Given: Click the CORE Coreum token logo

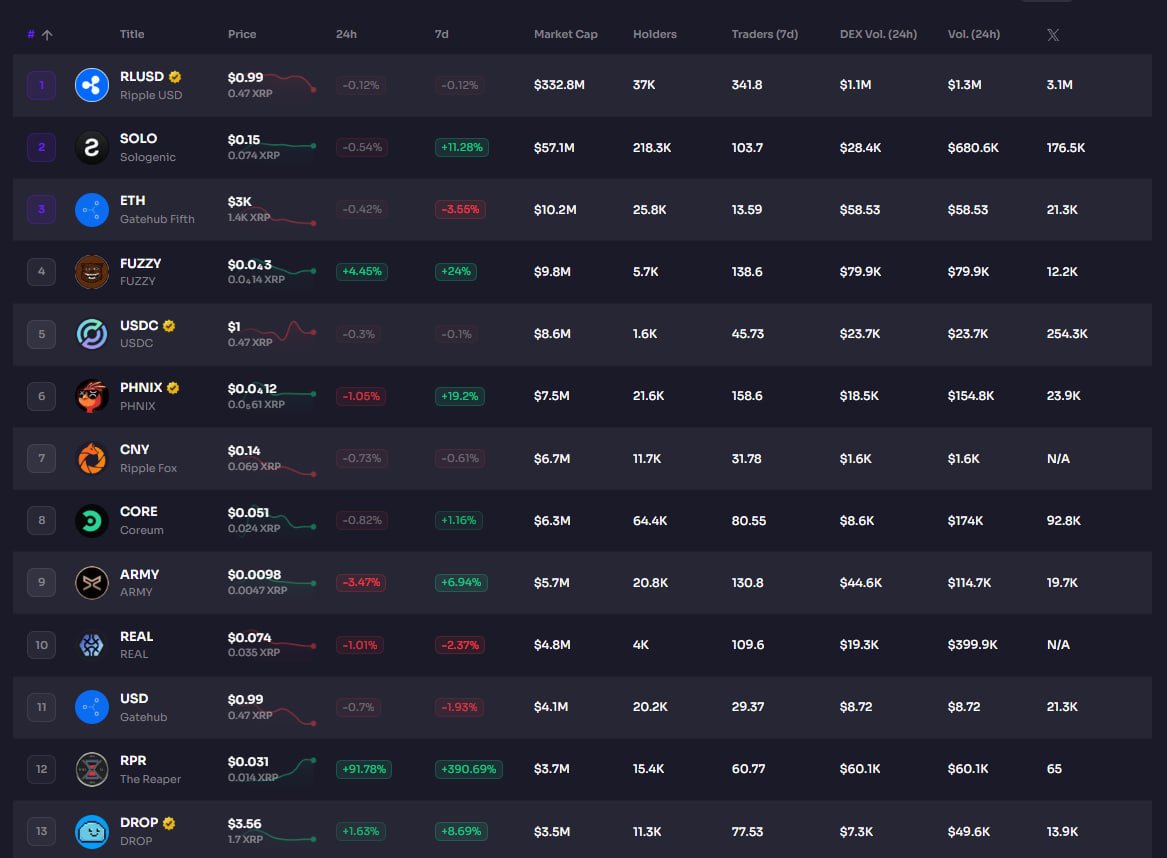Looking at the screenshot, I should (x=92, y=520).
